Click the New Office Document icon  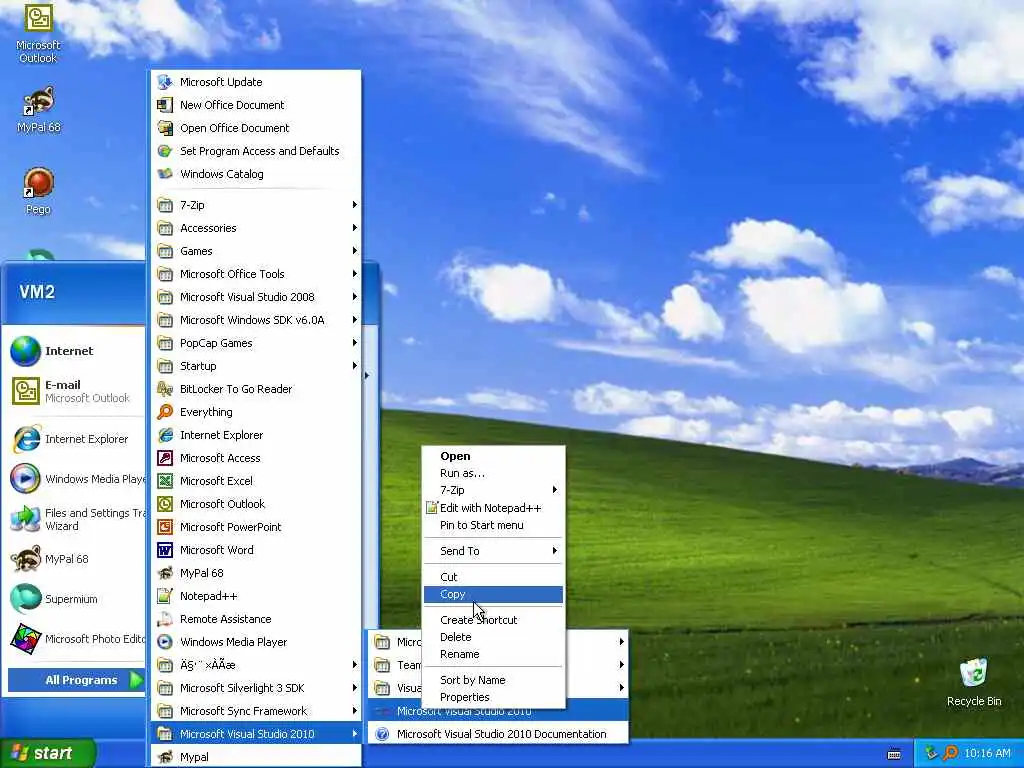tap(165, 104)
